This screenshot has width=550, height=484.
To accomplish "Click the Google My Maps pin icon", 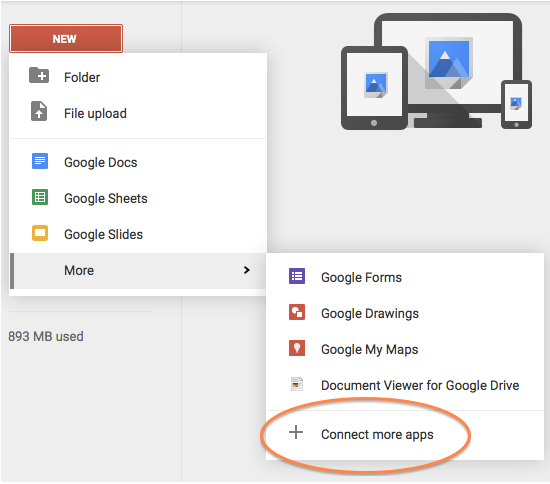I will pyautogui.click(x=297, y=348).
